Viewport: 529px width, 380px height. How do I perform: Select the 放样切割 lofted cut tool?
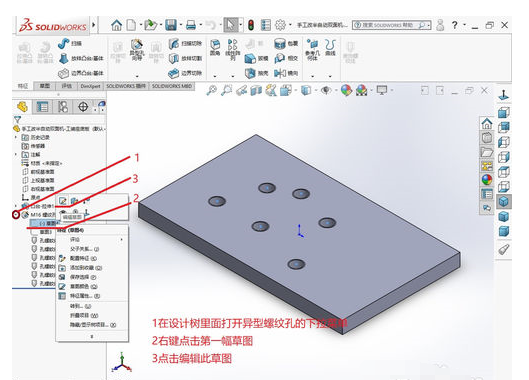(185, 58)
